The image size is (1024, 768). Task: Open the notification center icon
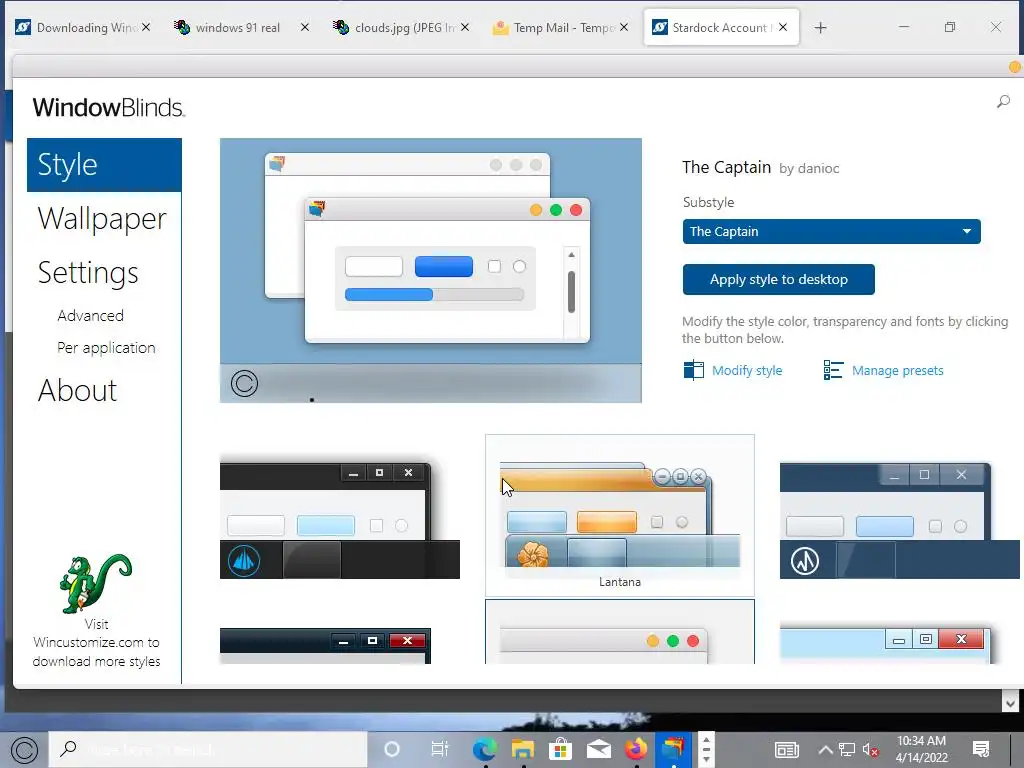coord(981,749)
